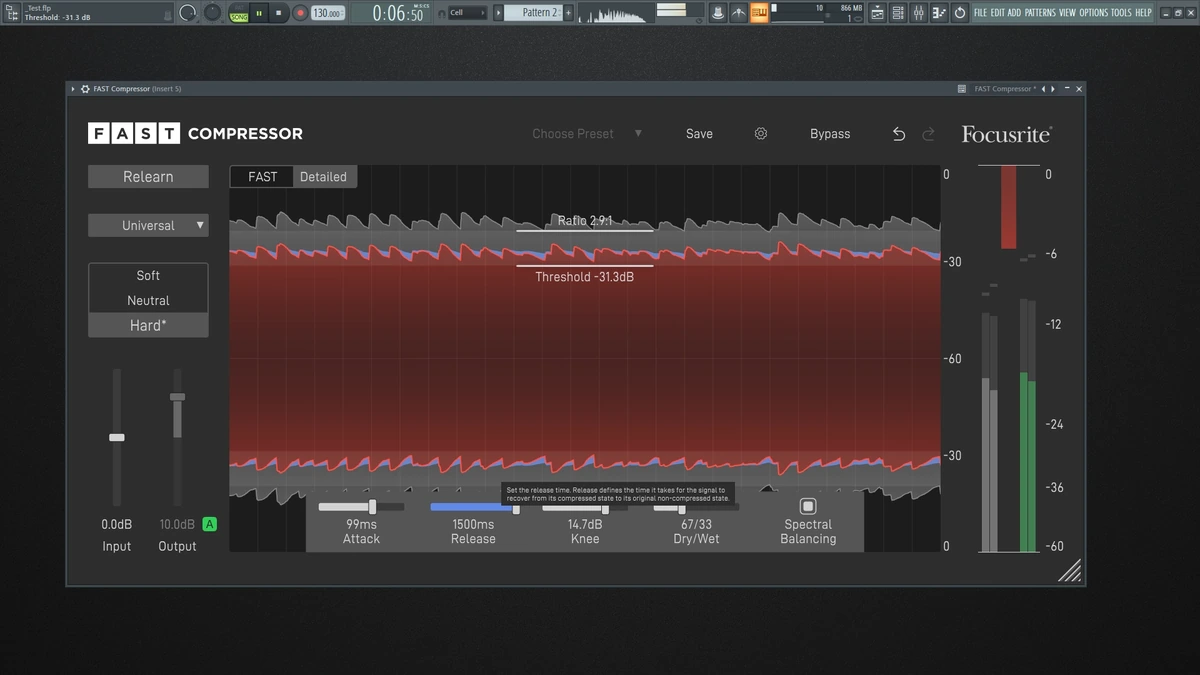
Task: Expand the plugin window menu arrow
Action: coord(73,89)
